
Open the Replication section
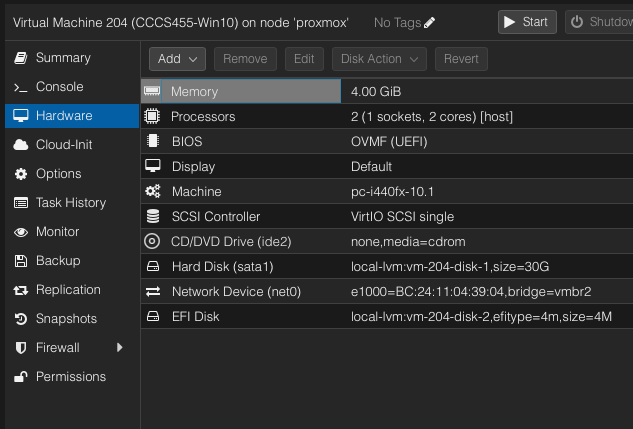pos(72,290)
